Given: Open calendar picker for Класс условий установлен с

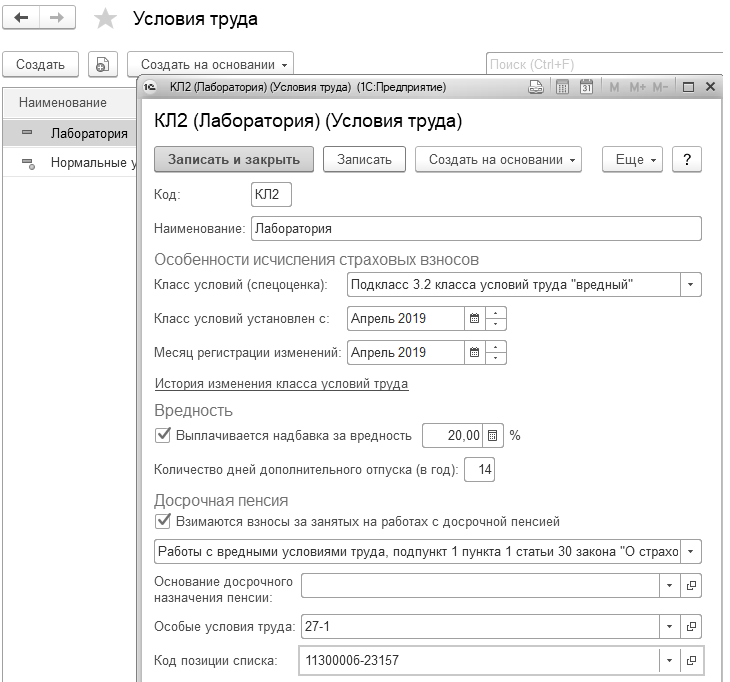Looking at the screenshot, I should pos(474,318).
